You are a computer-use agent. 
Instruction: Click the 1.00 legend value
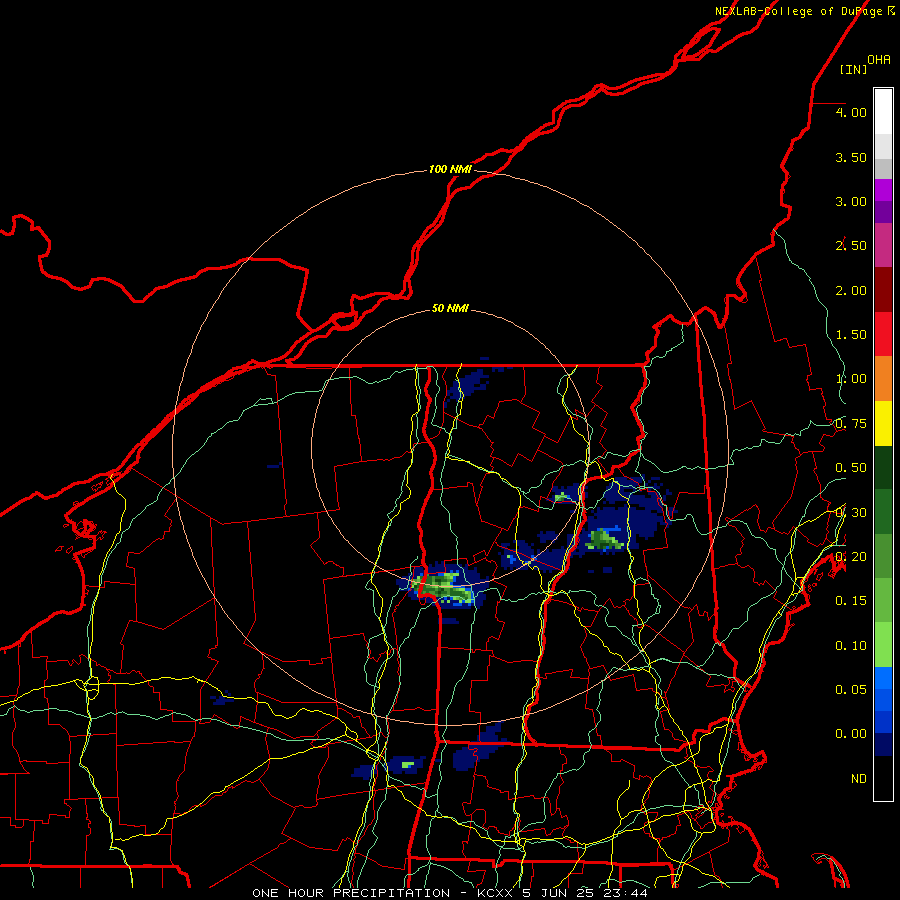click(851, 379)
